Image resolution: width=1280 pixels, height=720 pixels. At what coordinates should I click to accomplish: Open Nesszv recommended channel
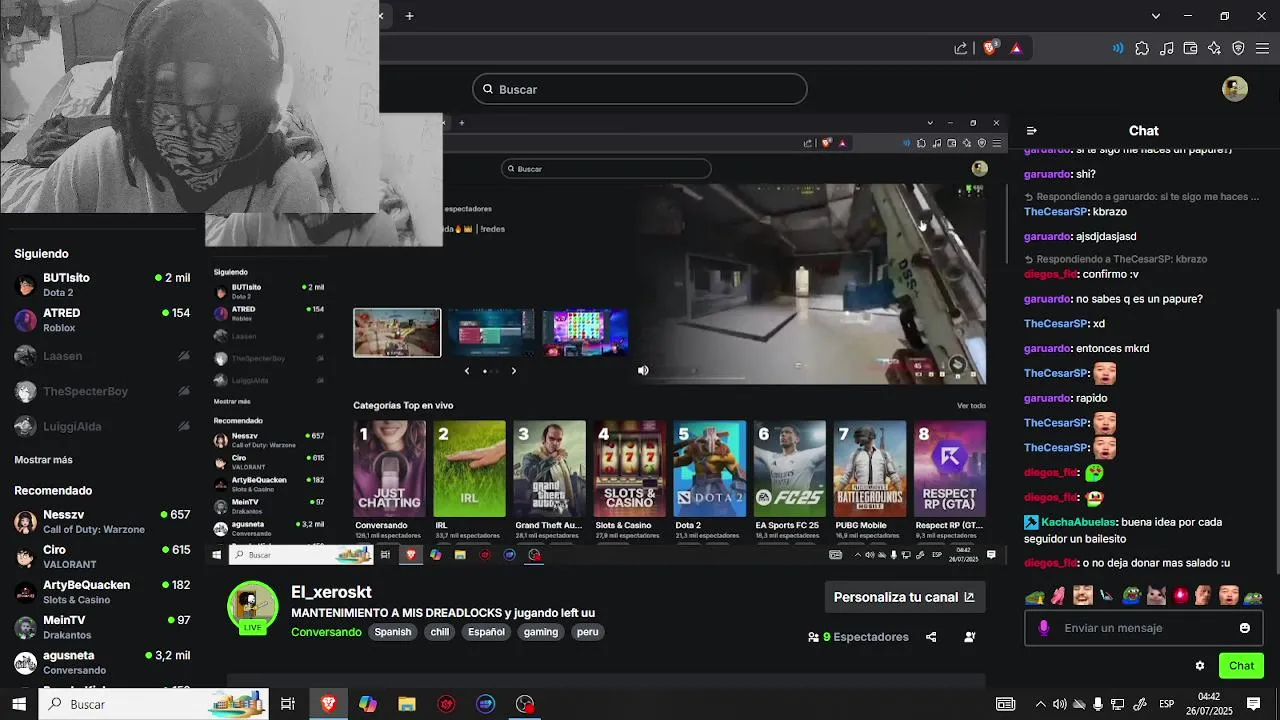[x=102, y=522]
